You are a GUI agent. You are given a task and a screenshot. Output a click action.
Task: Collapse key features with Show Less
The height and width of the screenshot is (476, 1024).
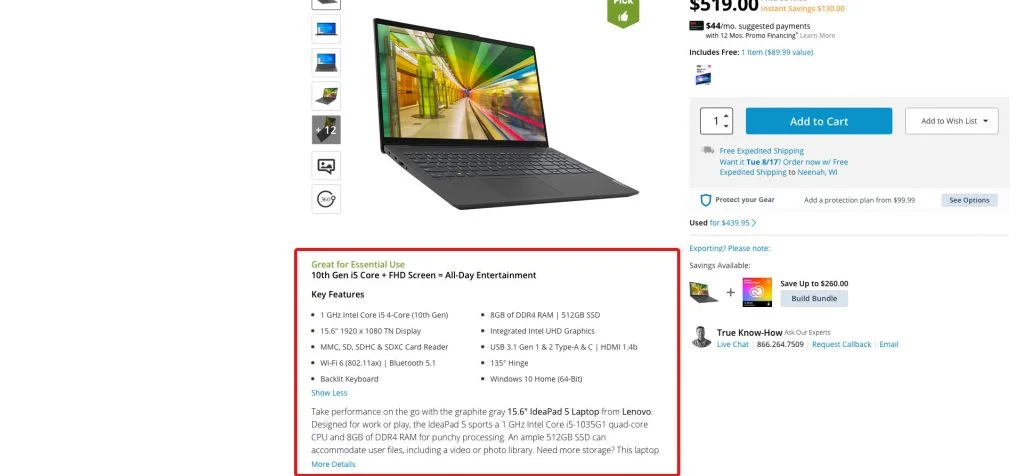click(x=329, y=393)
